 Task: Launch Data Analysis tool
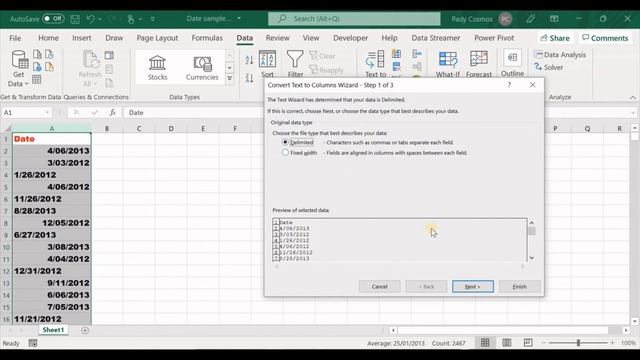click(x=560, y=55)
